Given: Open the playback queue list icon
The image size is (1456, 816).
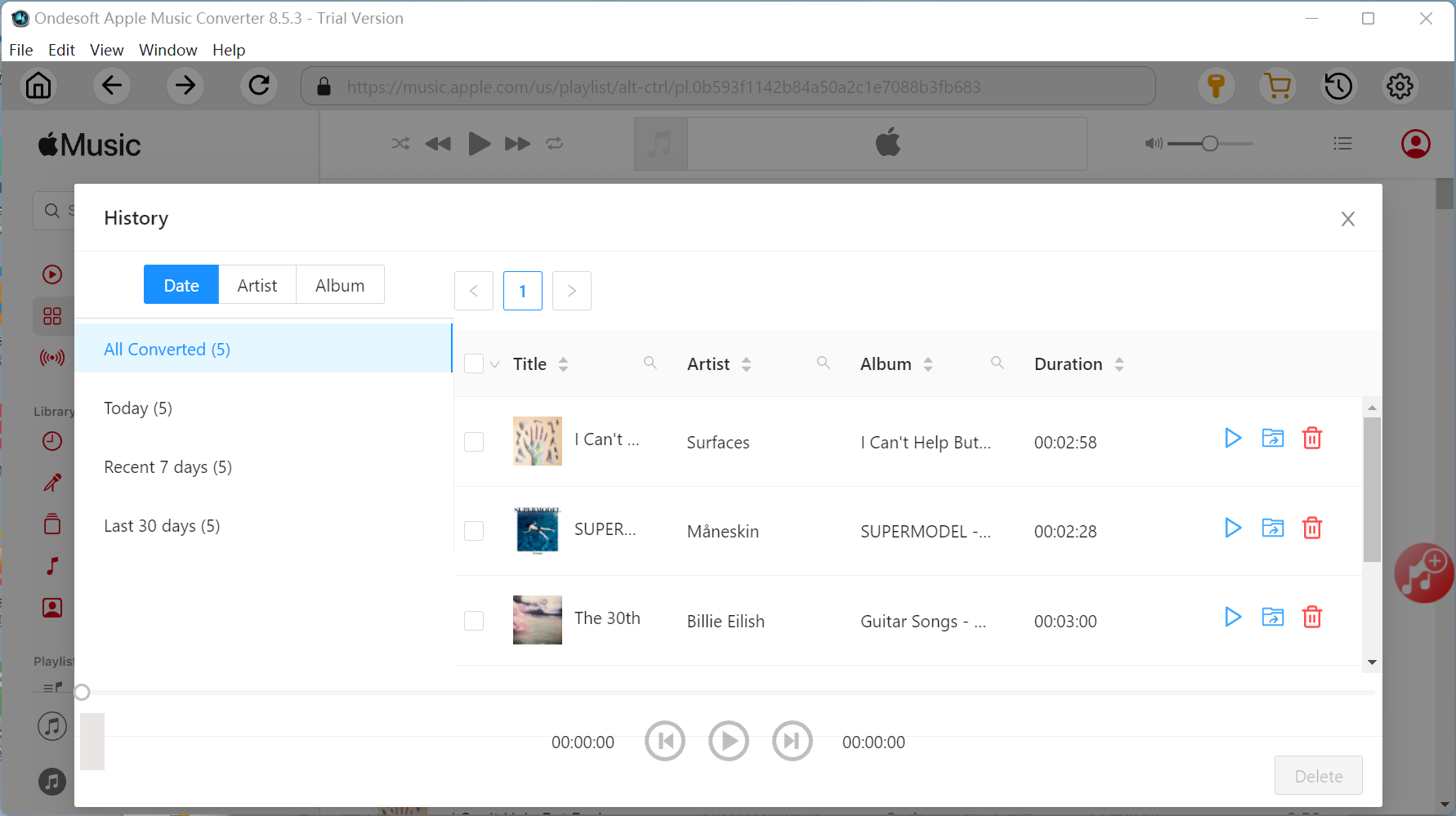Looking at the screenshot, I should [x=1342, y=144].
